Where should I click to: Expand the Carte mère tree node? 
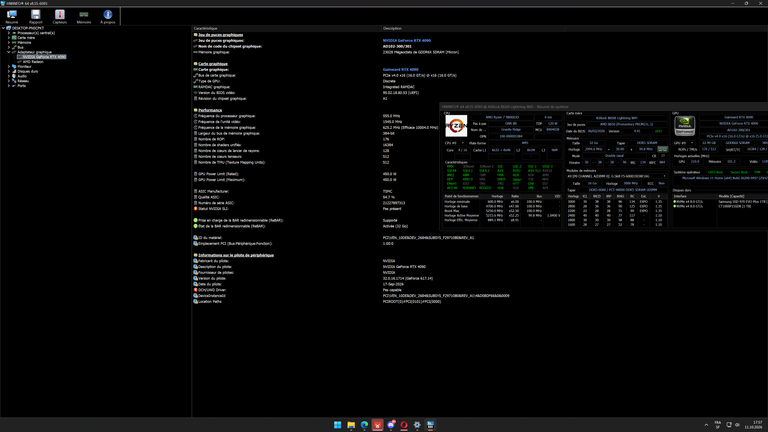(9, 38)
